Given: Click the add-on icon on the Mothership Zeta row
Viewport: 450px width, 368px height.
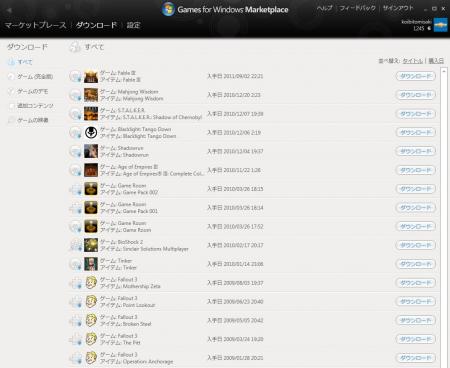Looking at the screenshot, I should [76, 283].
